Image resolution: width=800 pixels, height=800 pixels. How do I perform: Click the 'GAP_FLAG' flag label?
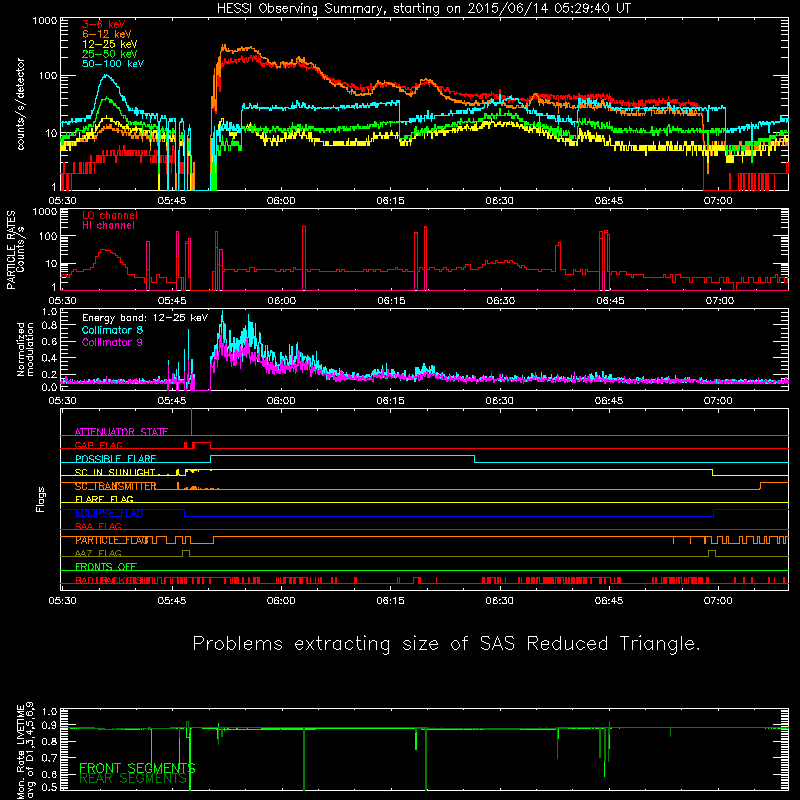[98, 445]
